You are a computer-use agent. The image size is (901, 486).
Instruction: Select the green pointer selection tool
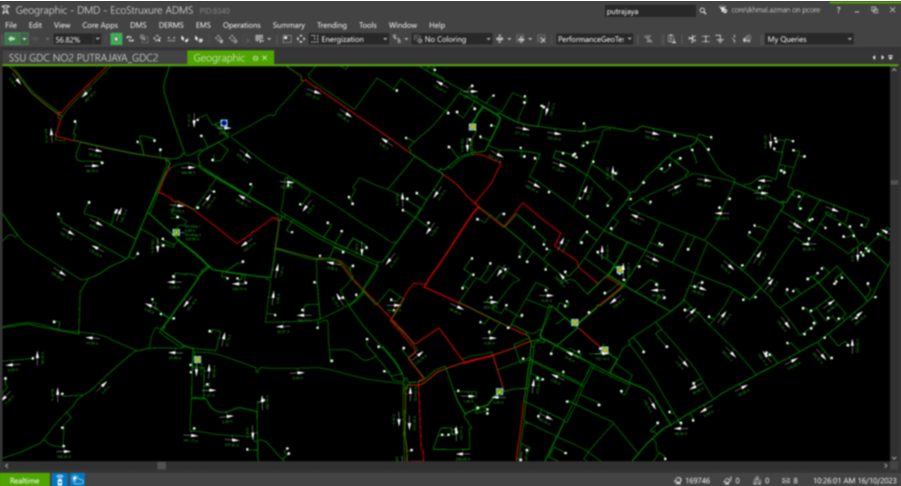click(116, 39)
